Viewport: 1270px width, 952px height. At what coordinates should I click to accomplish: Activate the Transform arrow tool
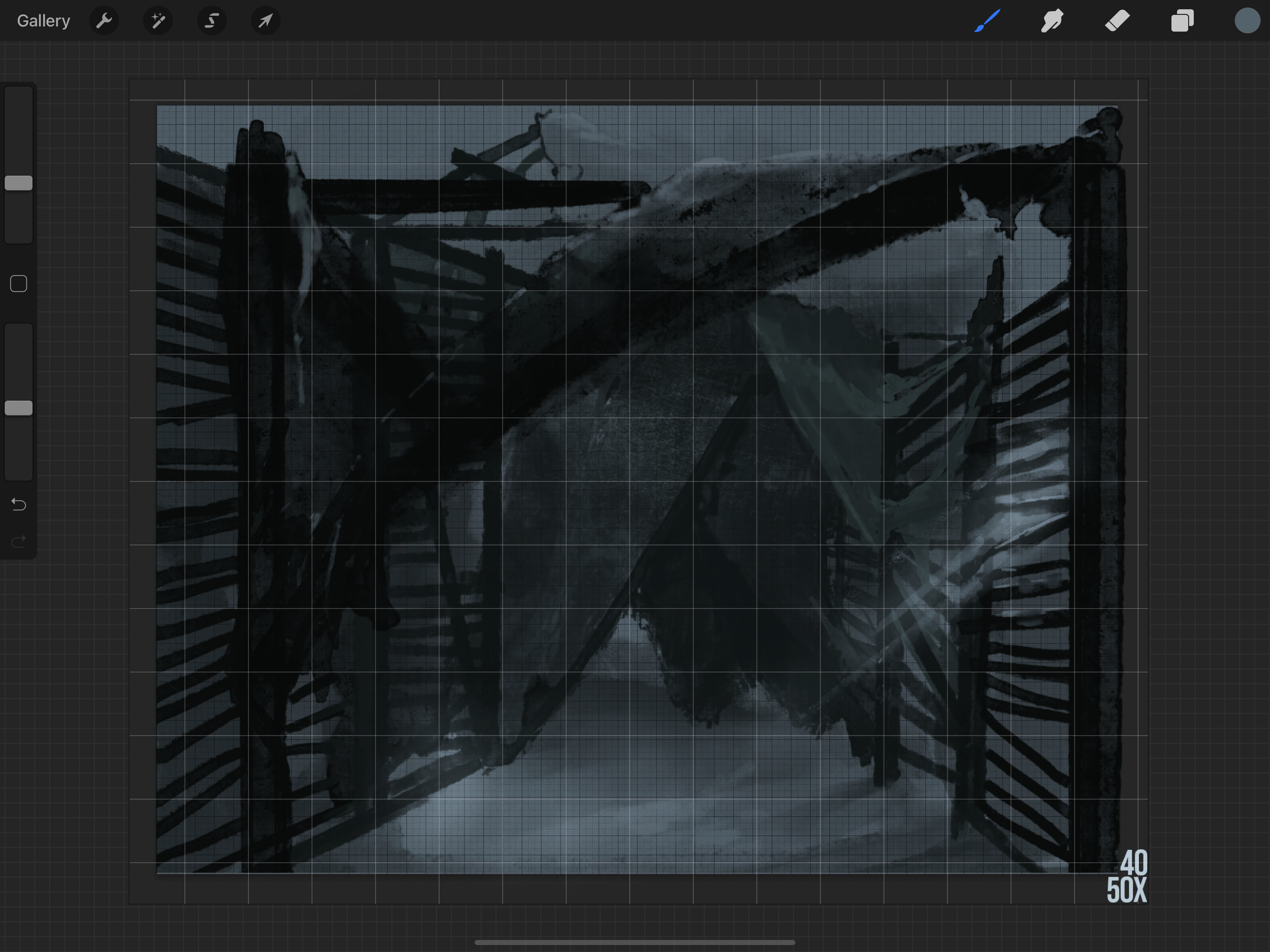[265, 21]
